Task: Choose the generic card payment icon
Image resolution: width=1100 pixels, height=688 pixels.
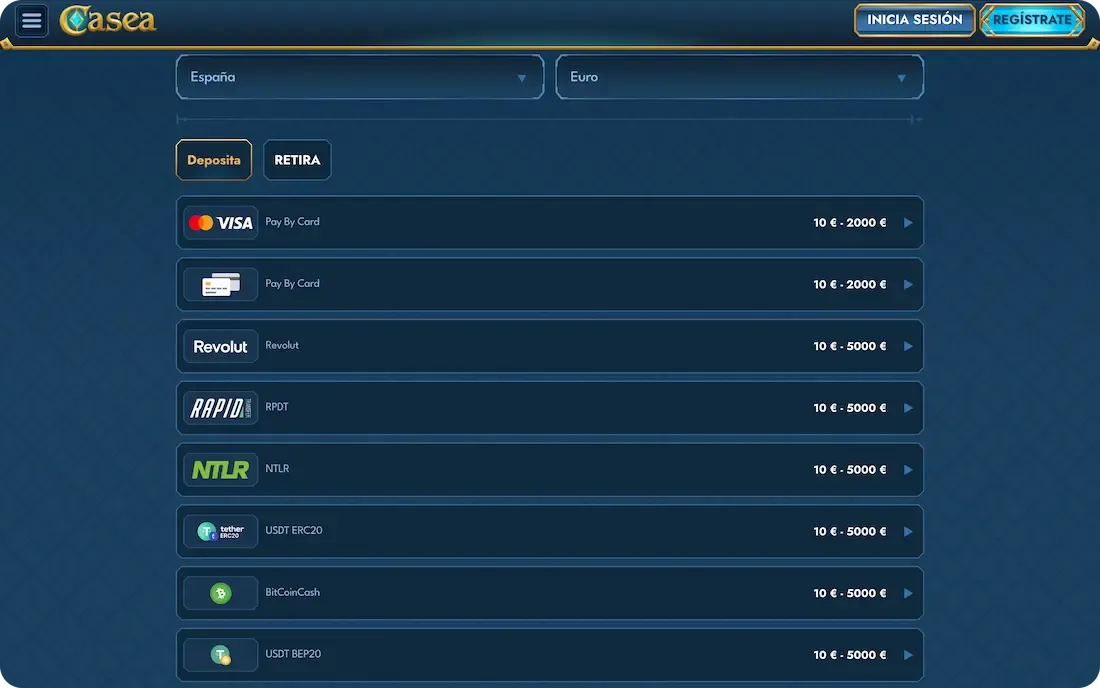Action: (x=221, y=285)
